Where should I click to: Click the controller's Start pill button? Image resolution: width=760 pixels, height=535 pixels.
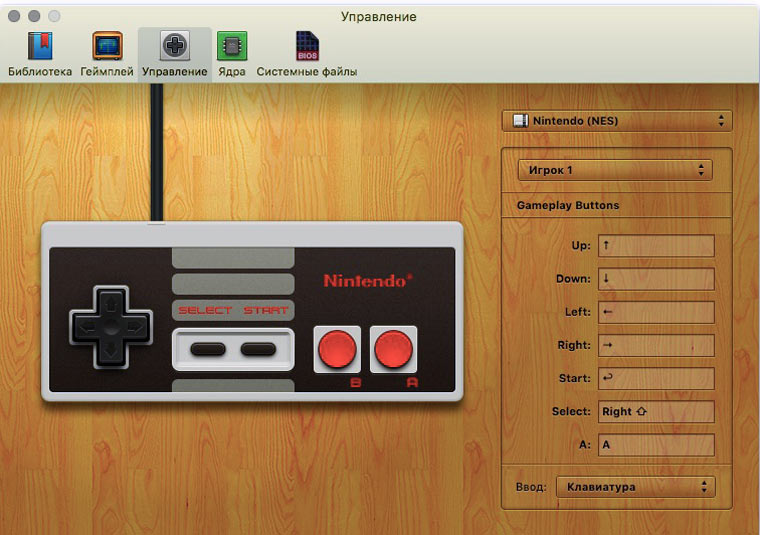pos(258,349)
